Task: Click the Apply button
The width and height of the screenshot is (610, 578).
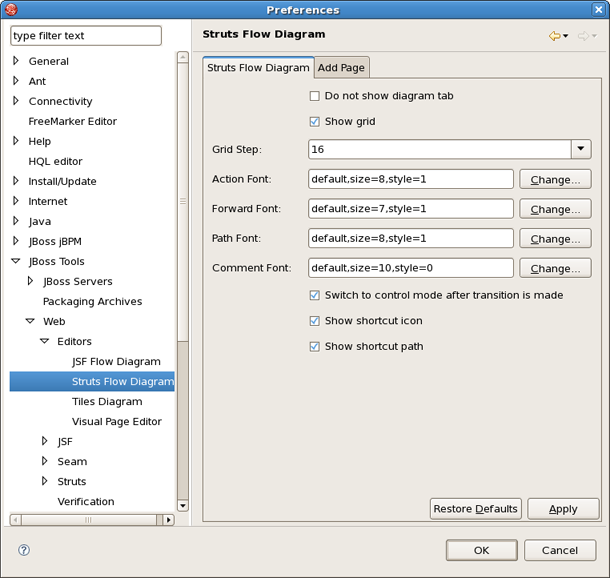Action: (563, 508)
